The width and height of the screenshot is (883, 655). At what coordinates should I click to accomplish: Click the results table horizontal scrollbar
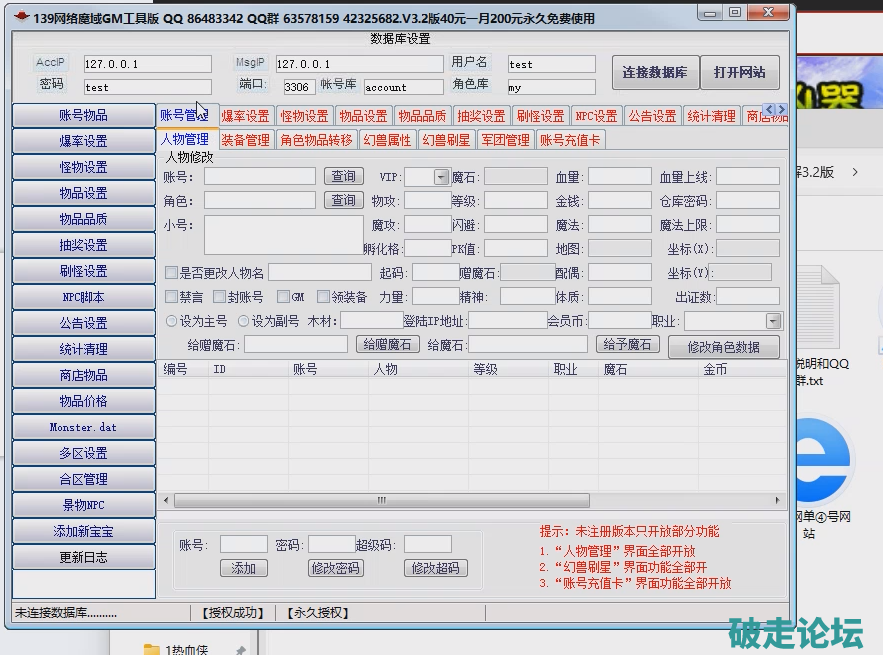click(470, 500)
